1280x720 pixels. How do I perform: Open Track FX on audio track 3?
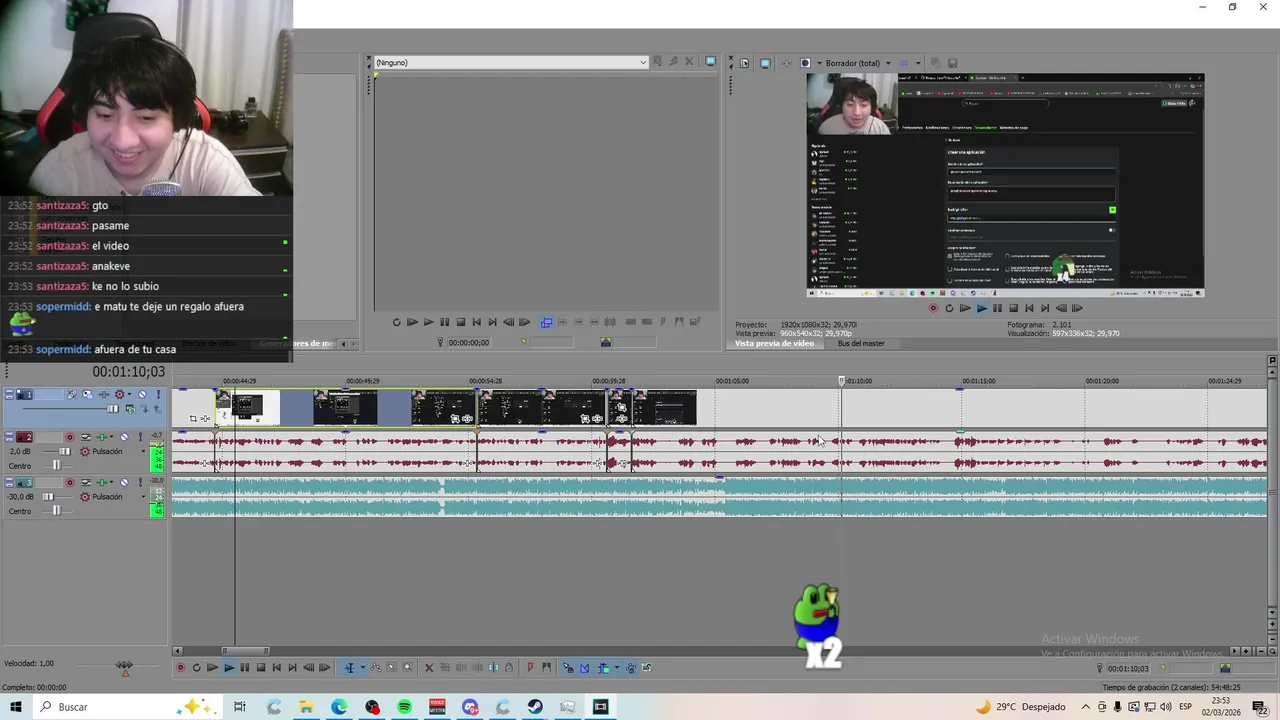pos(101,482)
